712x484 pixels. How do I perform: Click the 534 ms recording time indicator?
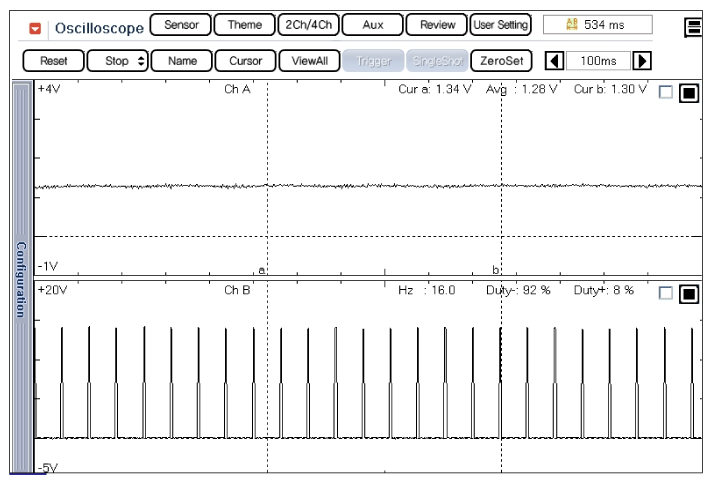(597, 25)
